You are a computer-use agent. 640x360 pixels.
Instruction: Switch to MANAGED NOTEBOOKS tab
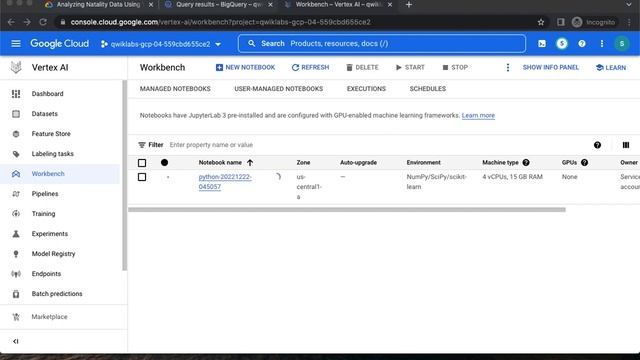tap(175, 89)
